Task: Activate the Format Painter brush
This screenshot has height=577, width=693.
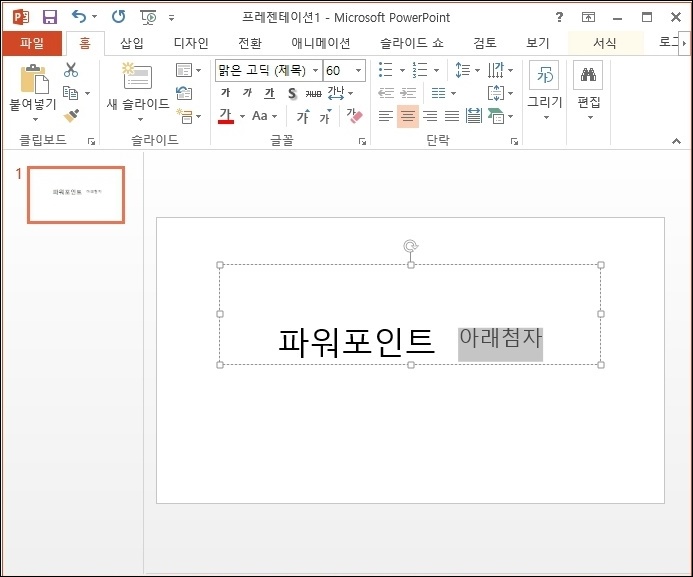Action: 71,116
